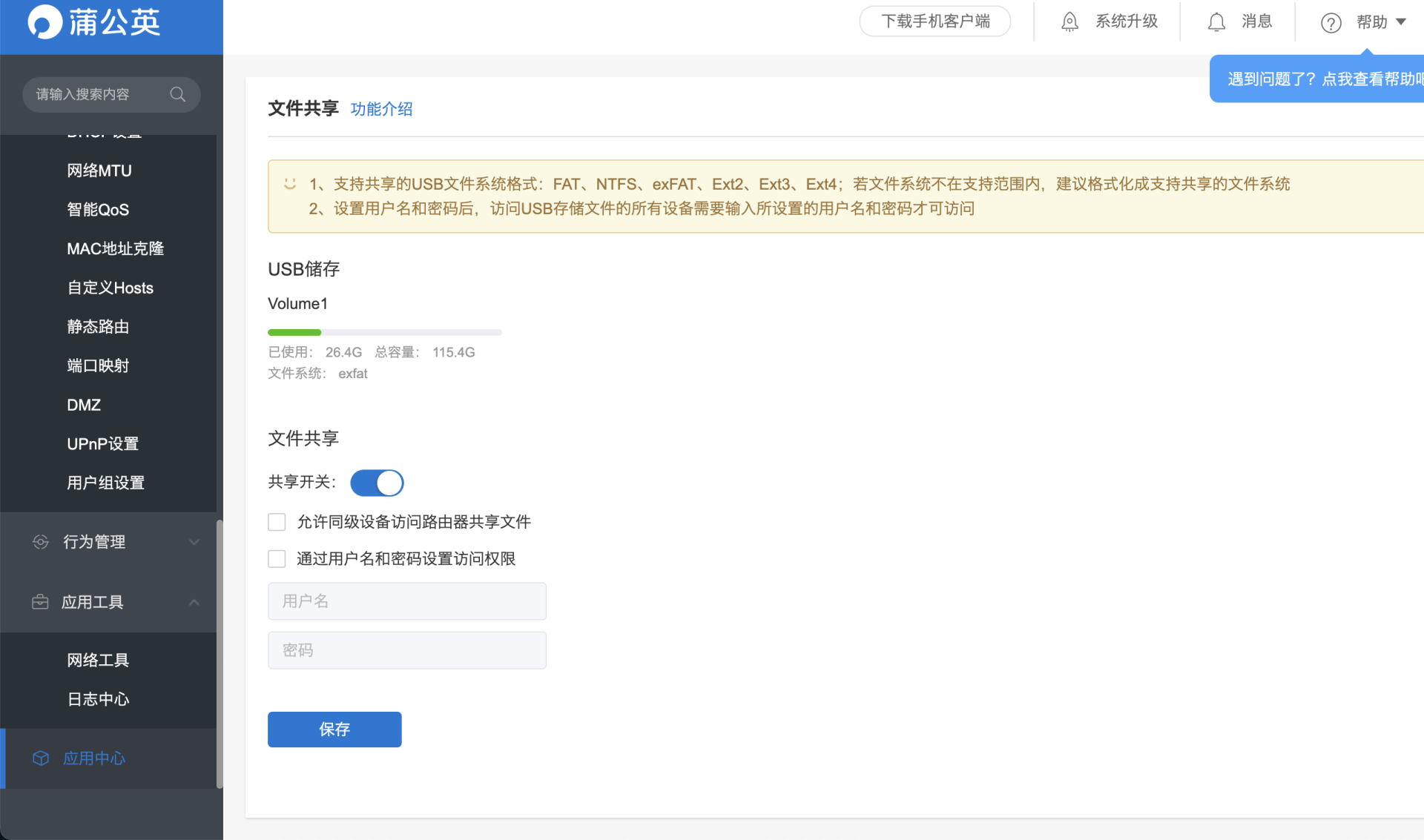This screenshot has height=840, width=1424.
Task: Turn off the 共享开关 toggle
Action: click(x=377, y=483)
